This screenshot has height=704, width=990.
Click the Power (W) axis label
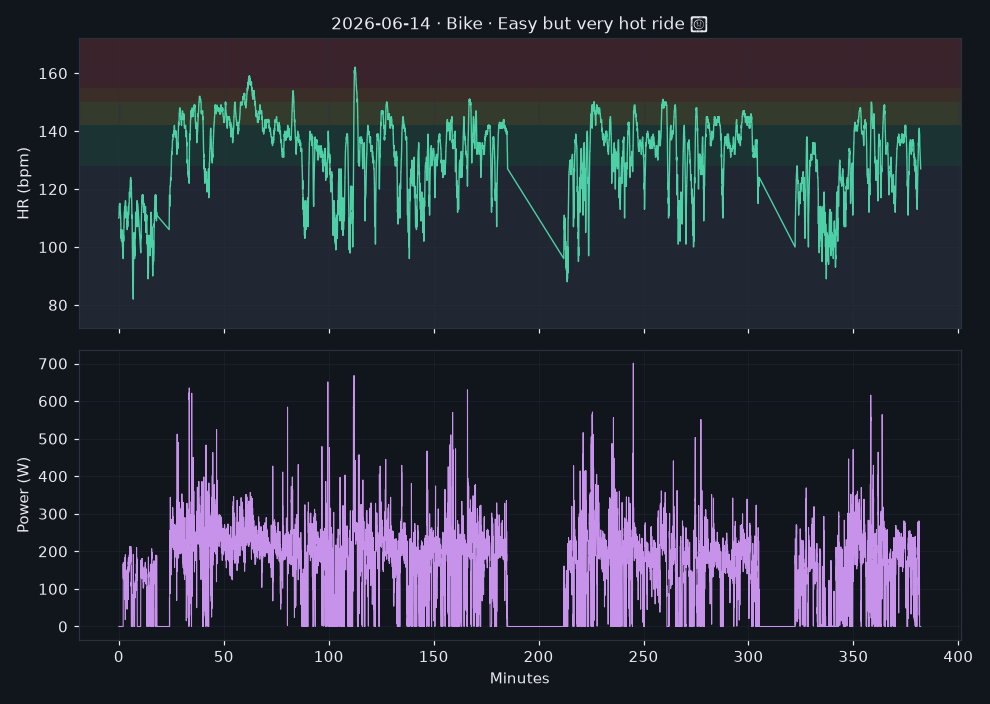pos(23,495)
